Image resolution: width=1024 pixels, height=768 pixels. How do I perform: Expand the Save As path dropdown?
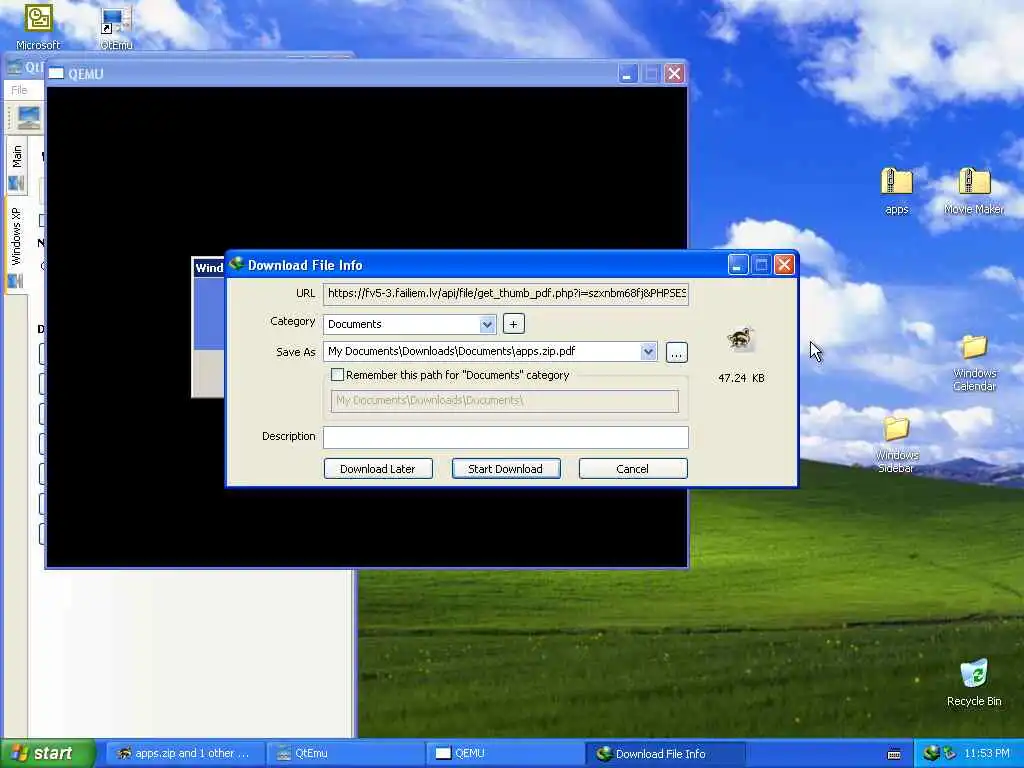tap(648, 351)
